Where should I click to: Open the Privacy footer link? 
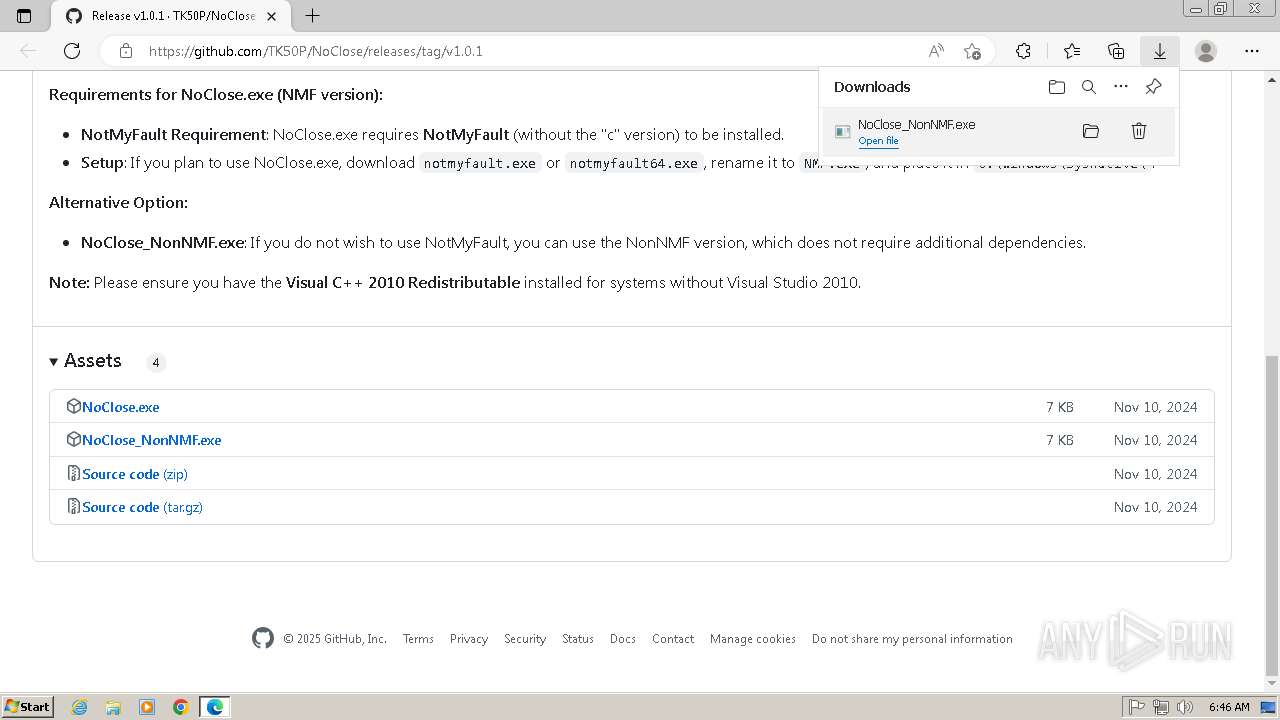point(469,639)
